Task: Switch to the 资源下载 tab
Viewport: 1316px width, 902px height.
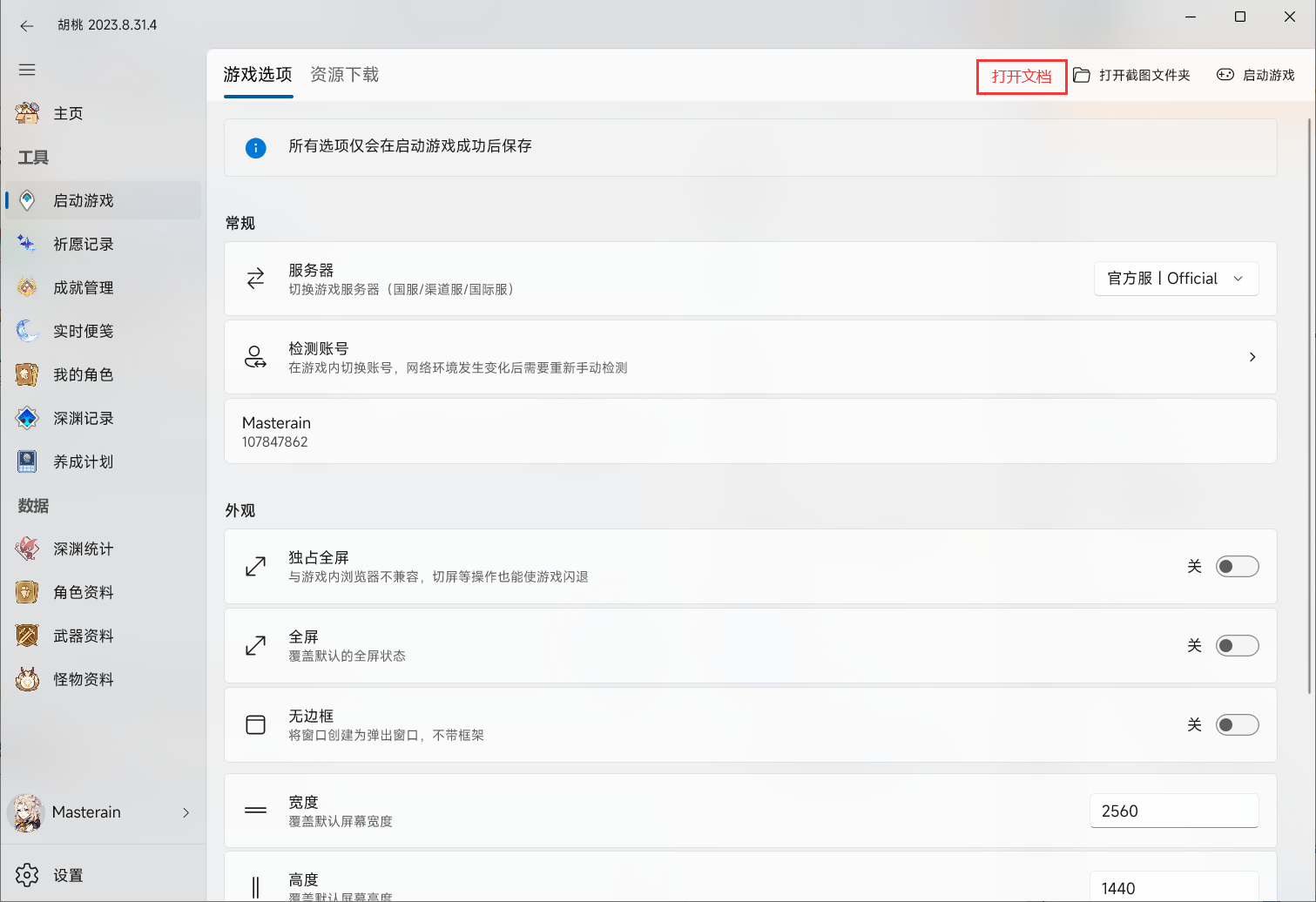Action: click(344, 74)
